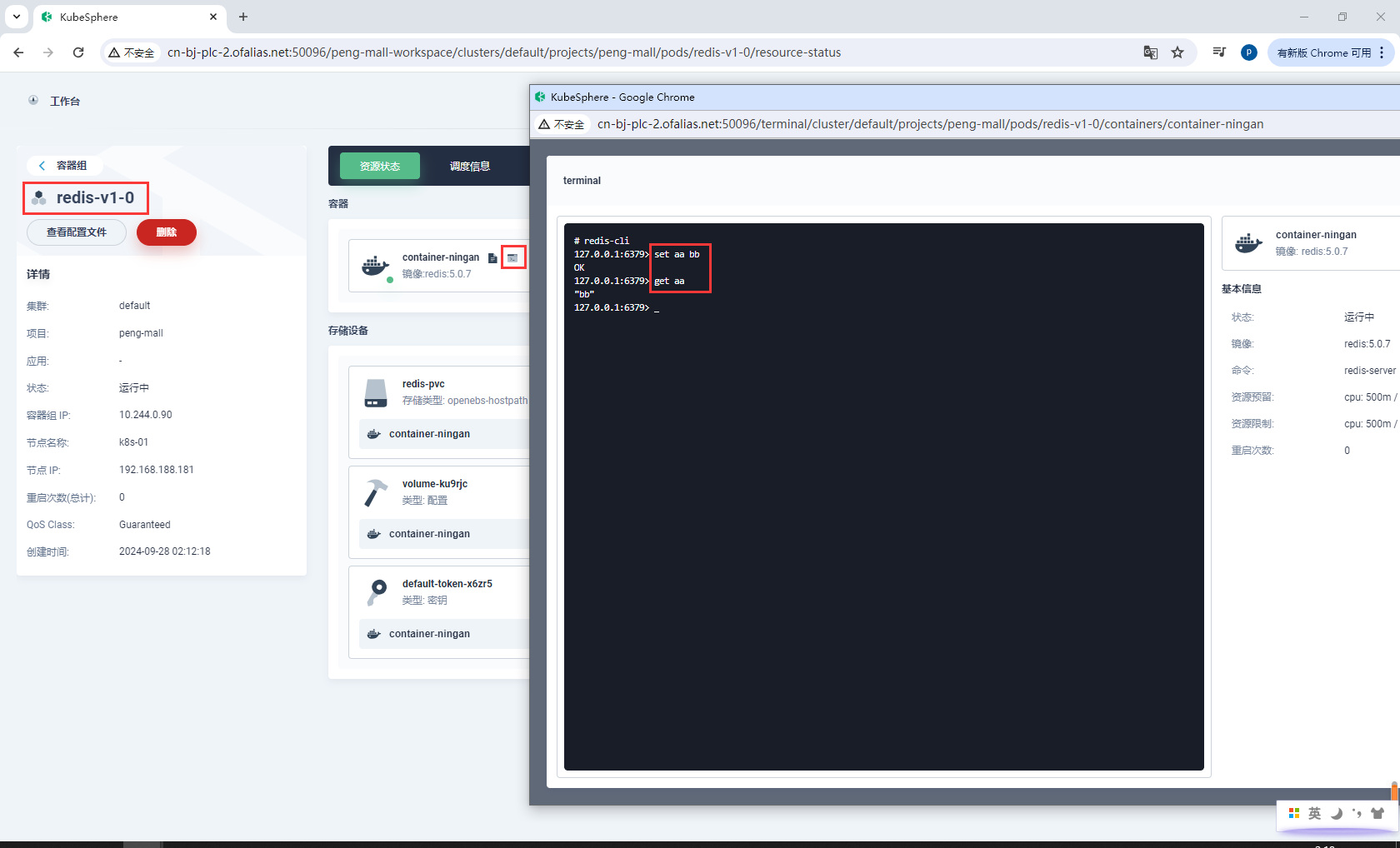Viewport: 1400px width, 848px height.
Task: Open the tab search dropdown arrow
Action: [16, 17]
